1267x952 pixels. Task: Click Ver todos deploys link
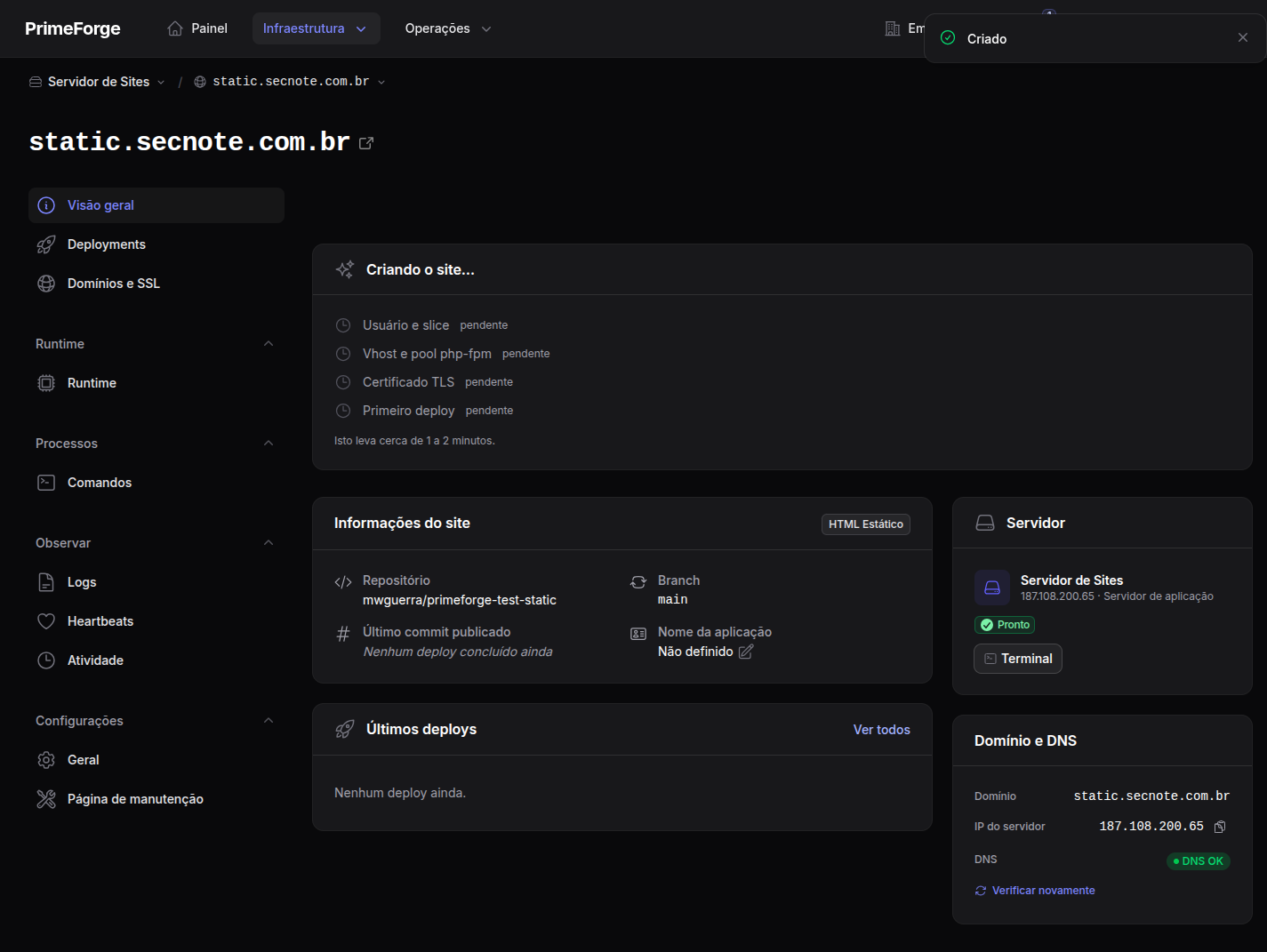tap(882, 730)
